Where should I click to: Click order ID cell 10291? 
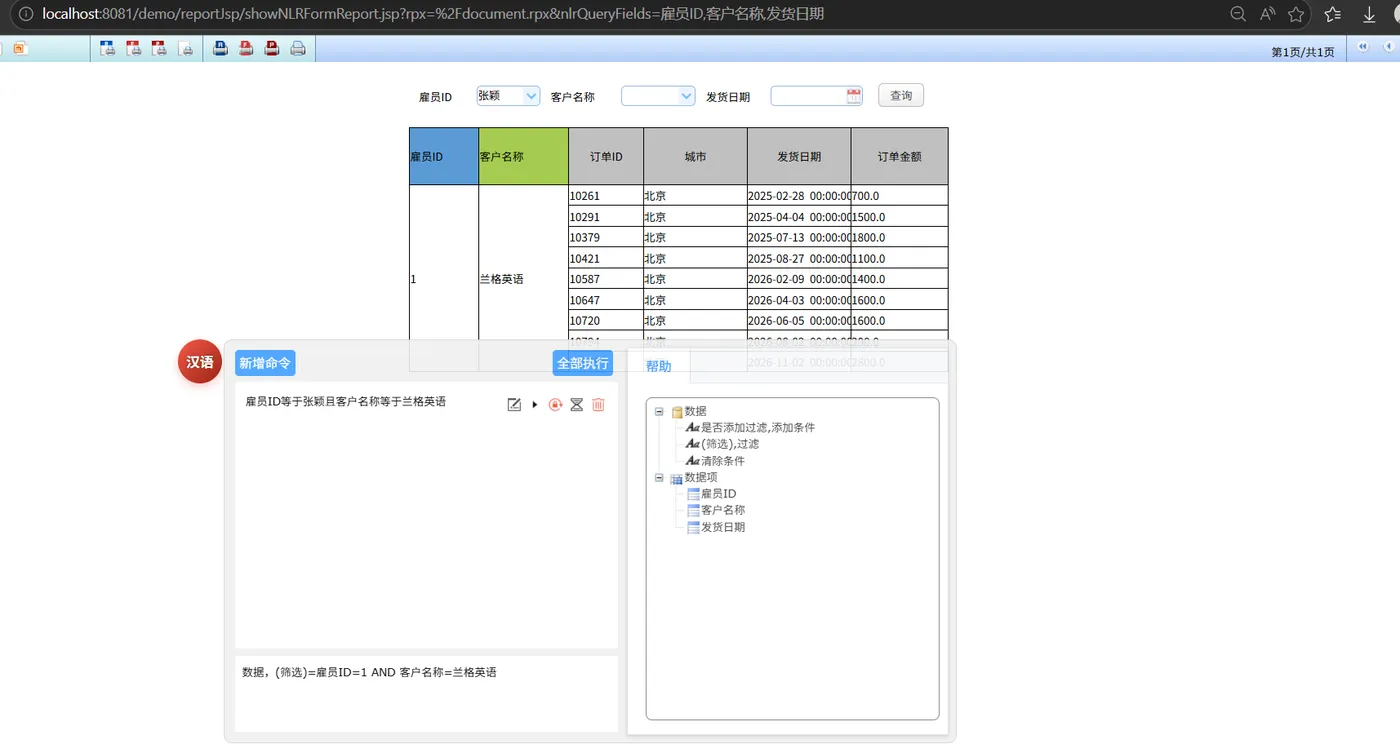click(606, 217)
